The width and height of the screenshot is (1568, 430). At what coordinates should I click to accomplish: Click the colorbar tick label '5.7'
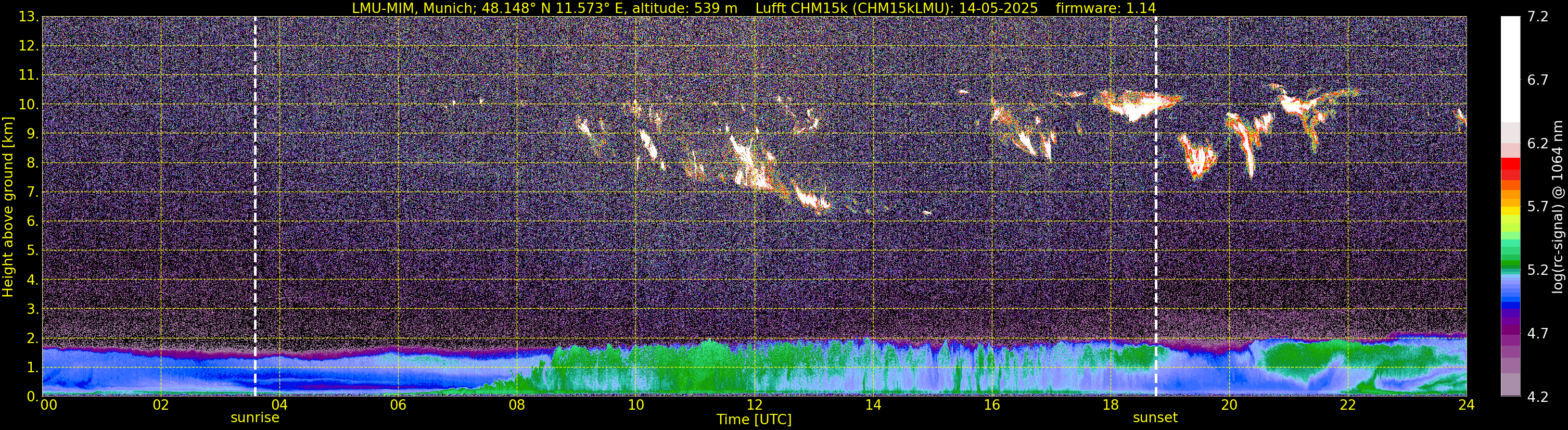1538,207
